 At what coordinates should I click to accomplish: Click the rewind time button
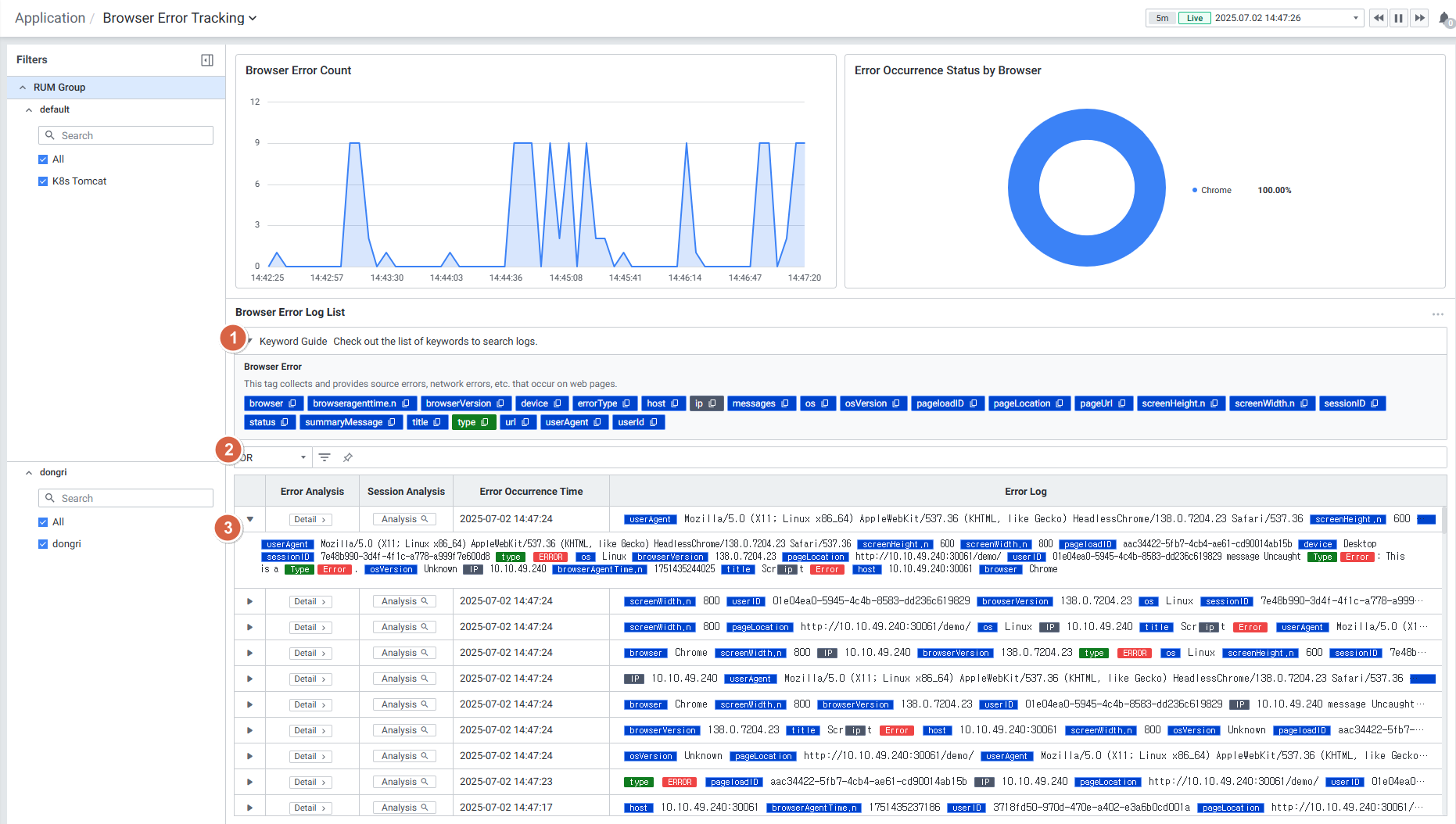pos(1378,18)
